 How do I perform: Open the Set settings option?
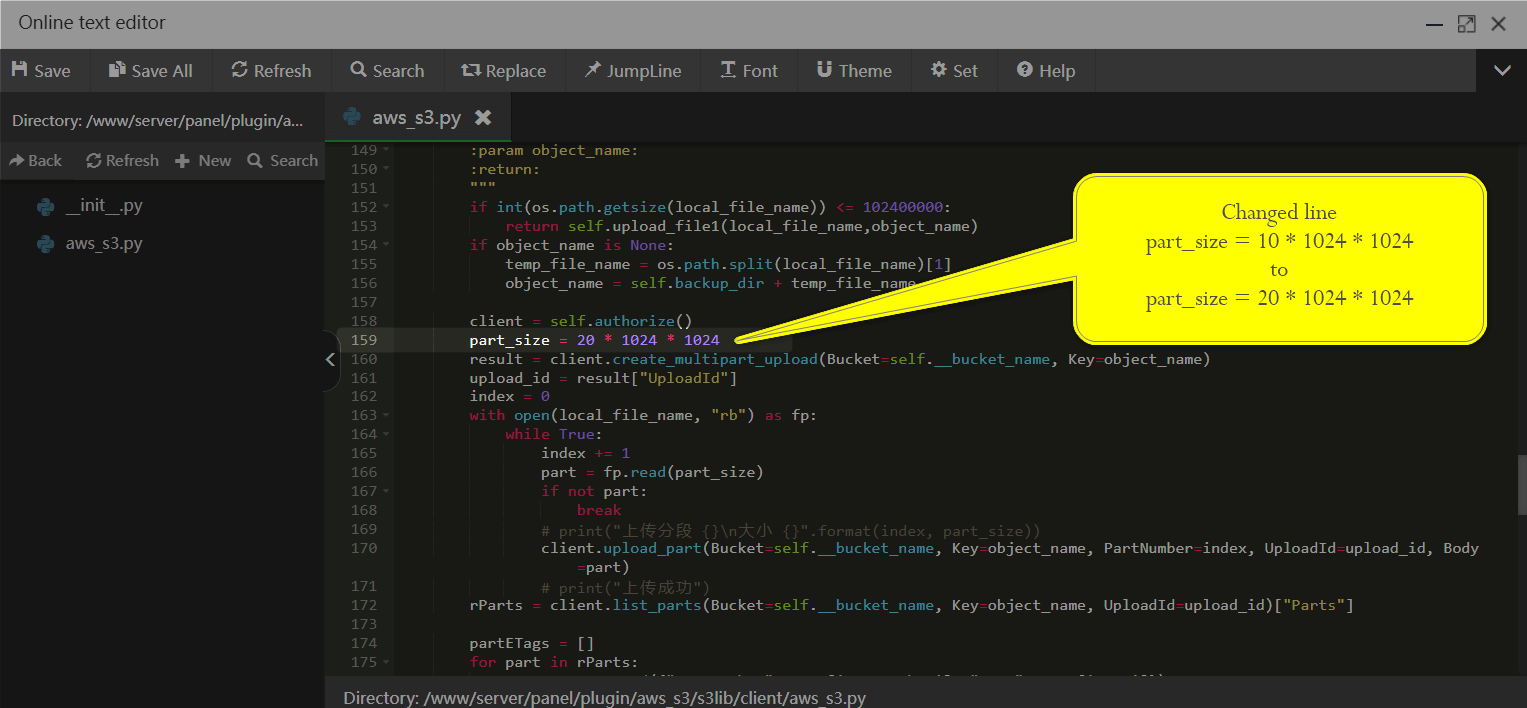point(954,71)
